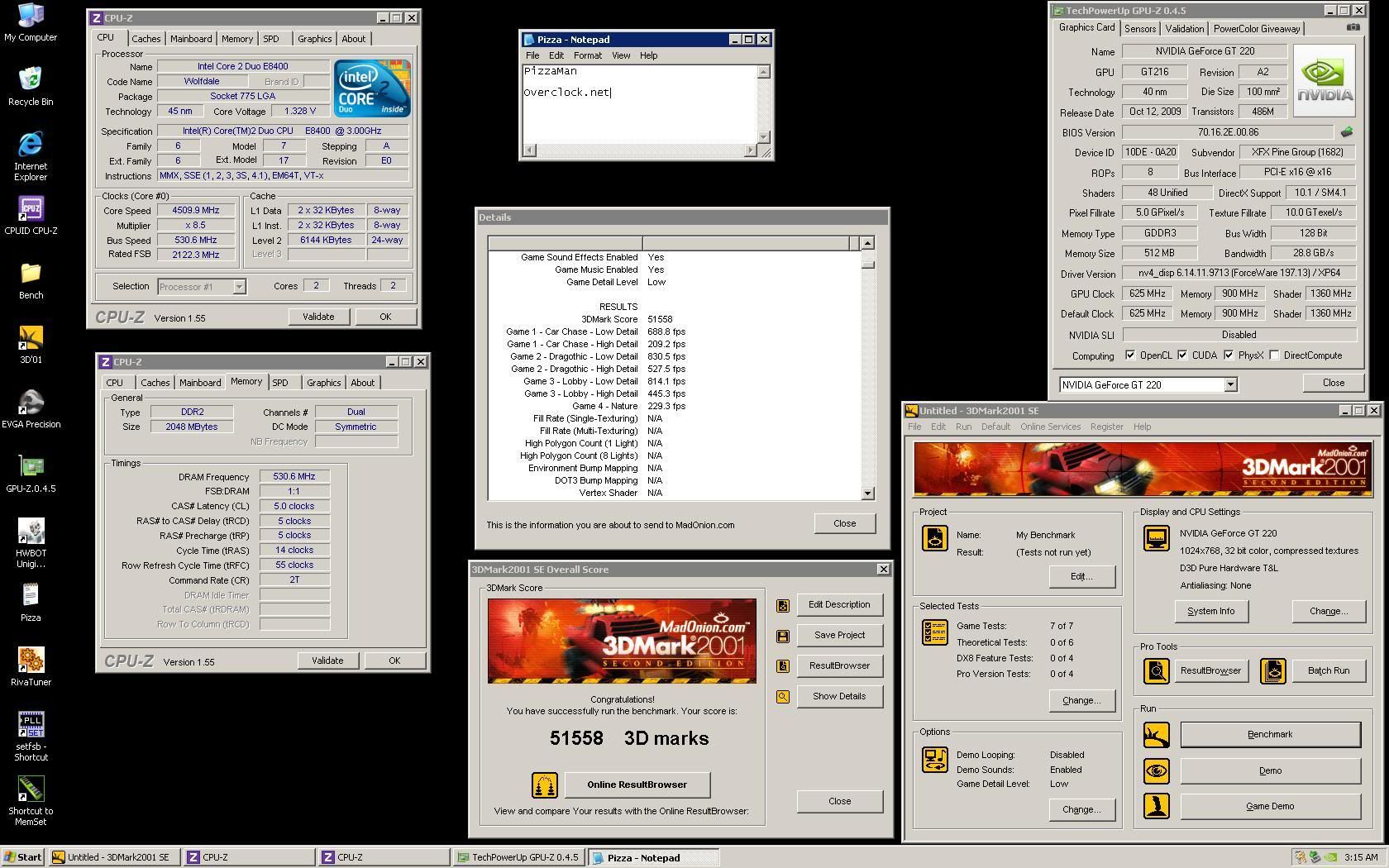The image size is (1389, 868).
Task: Click the Change button under Selected Tests
Action: click(1081, 700)
